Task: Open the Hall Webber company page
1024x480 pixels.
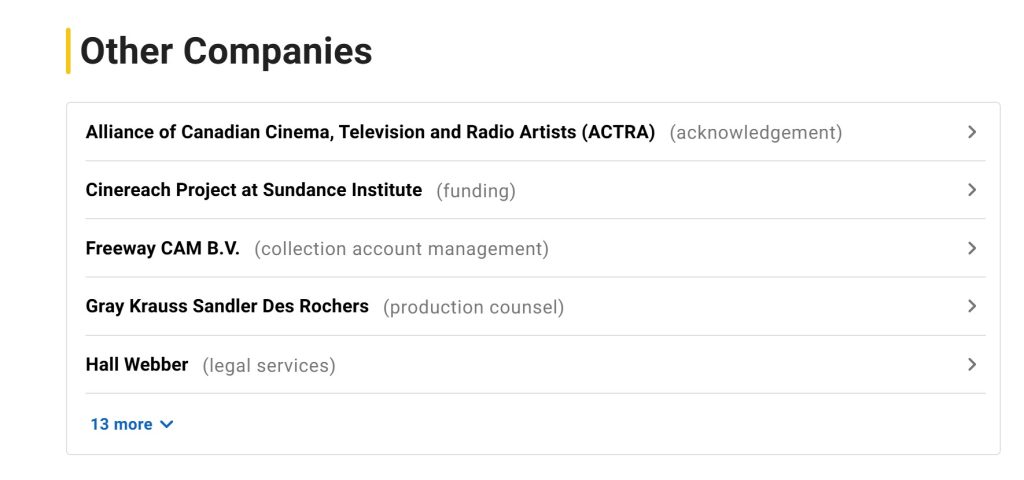Action: coord(137,364)
